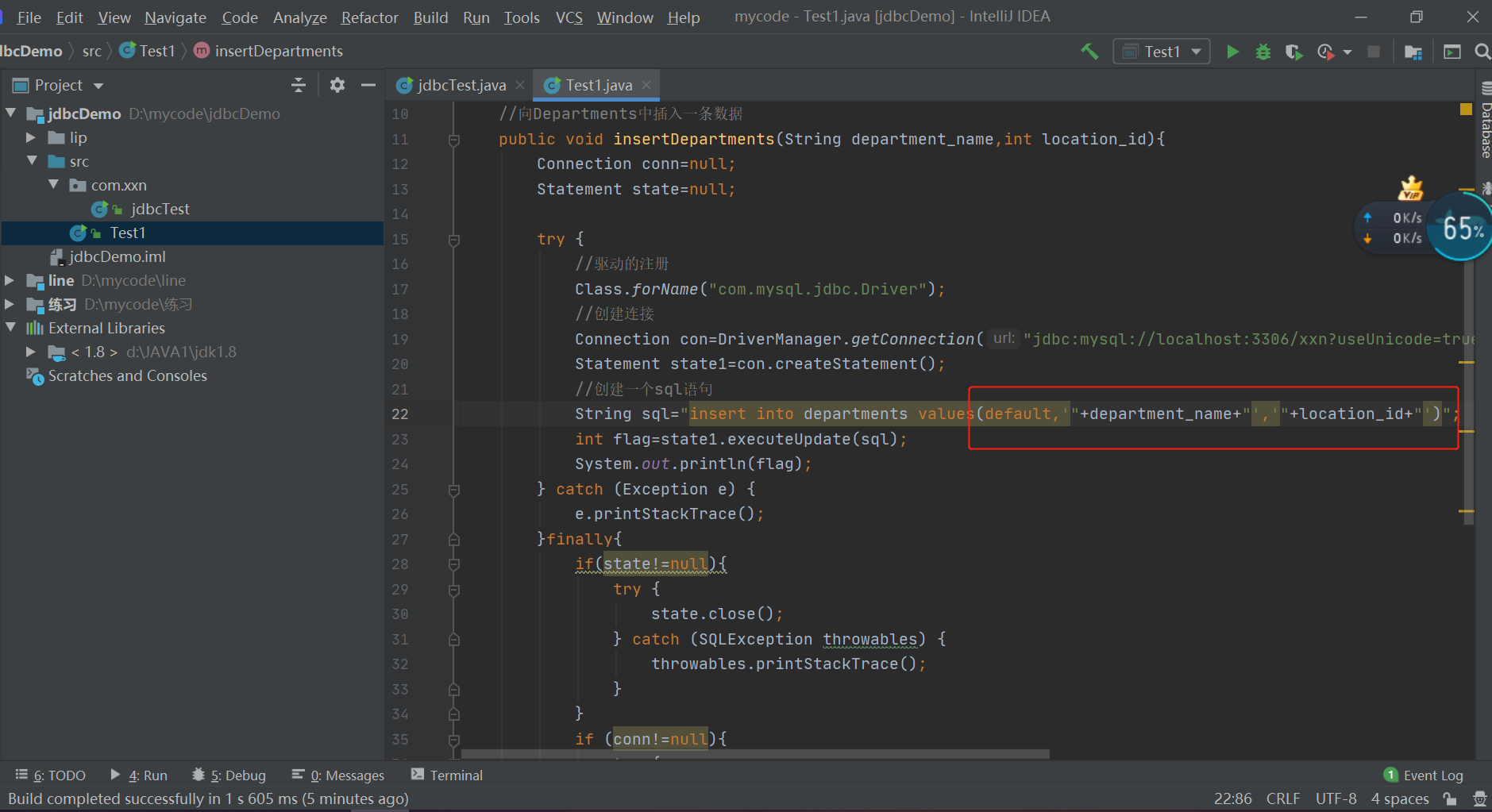Open the Analyze menu
The width and height of the screenshot is (1492, 812).
[299, 17]
